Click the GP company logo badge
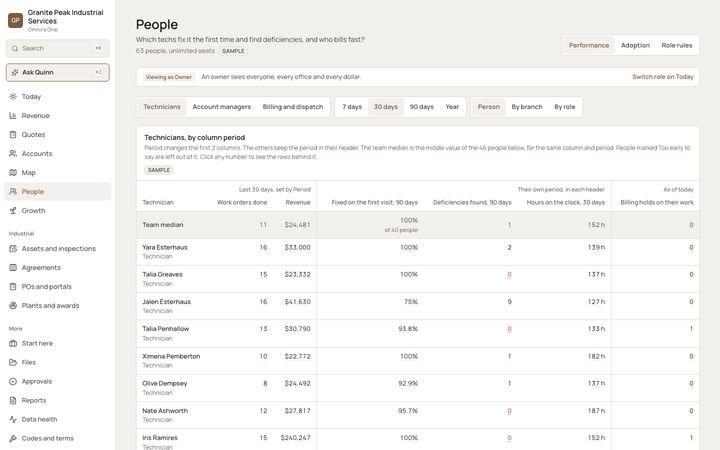This screenshot has width=720, height=450. (15, 20)
